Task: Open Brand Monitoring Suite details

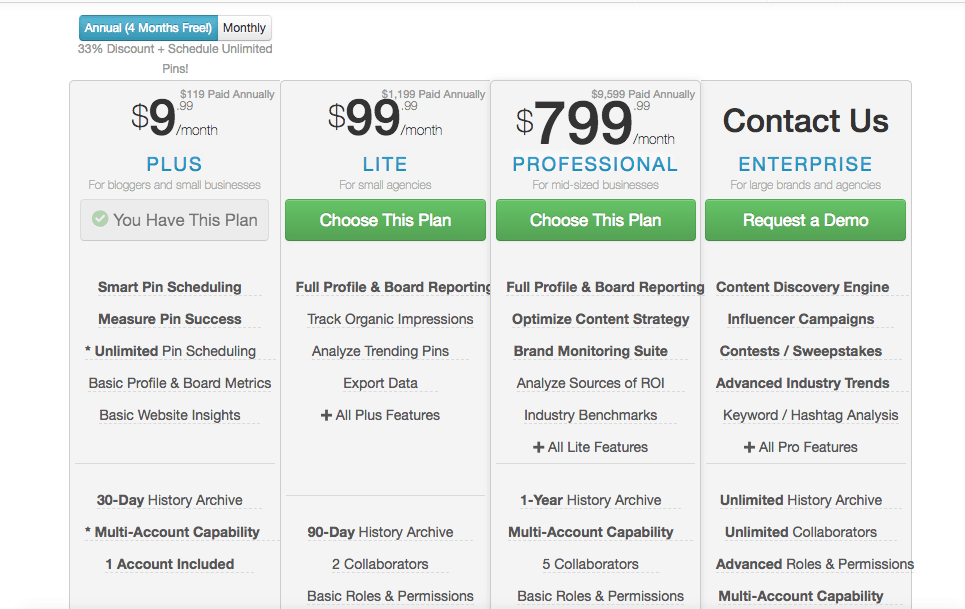Action: [x=590, y=351]
